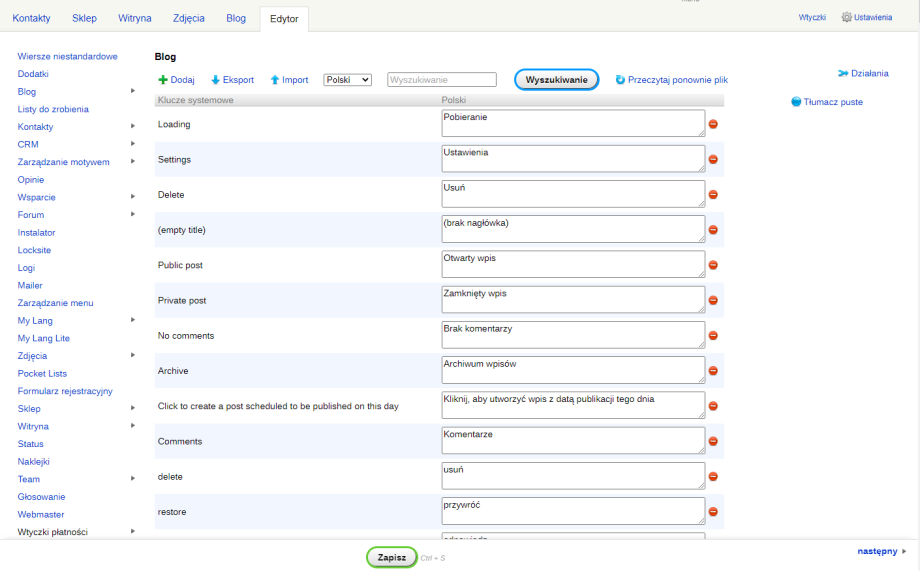
Task: Open the Ustawienia gear settings
Action: pos(847,18)
